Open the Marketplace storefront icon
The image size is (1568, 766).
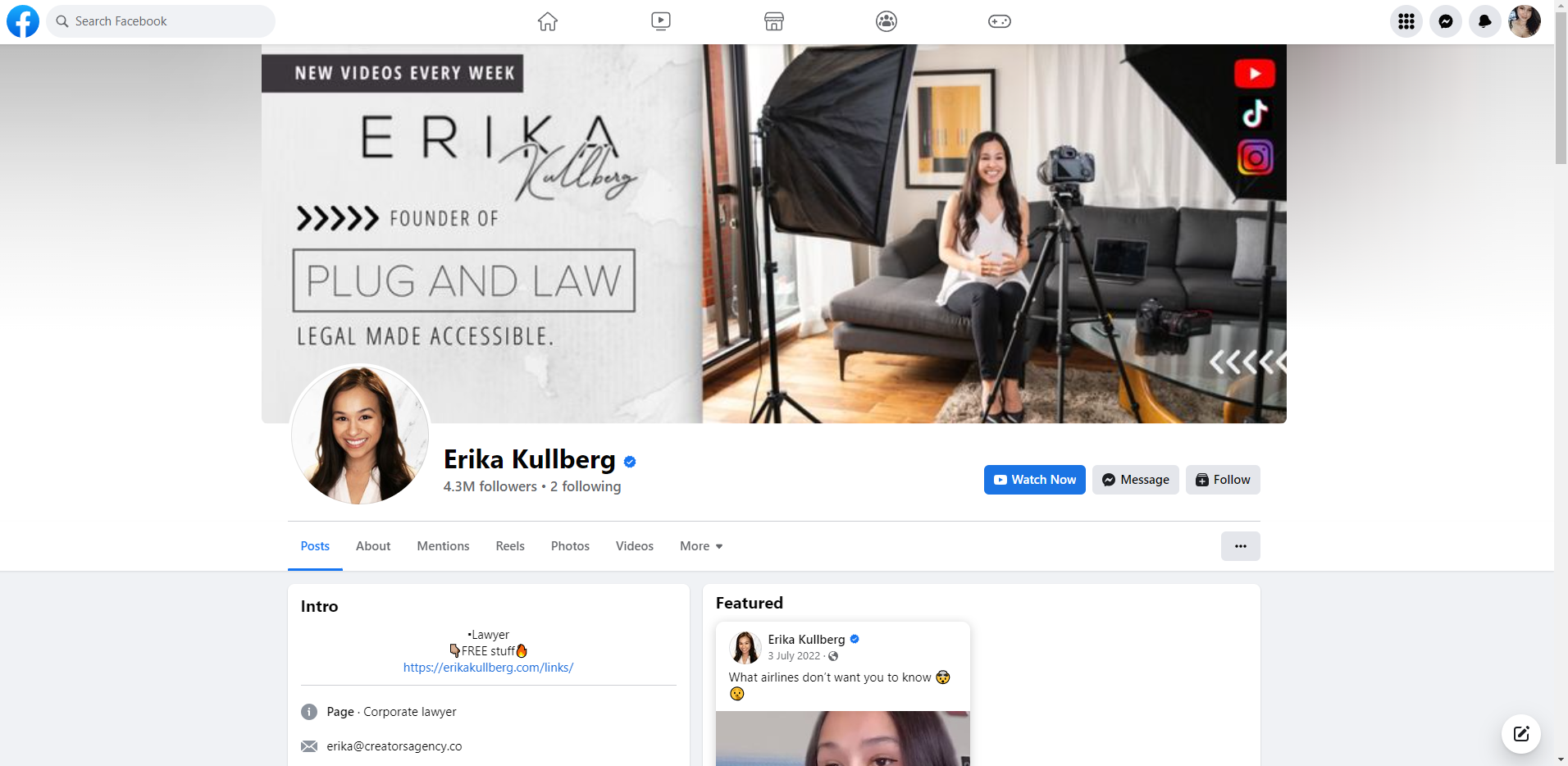click(774, 21)
